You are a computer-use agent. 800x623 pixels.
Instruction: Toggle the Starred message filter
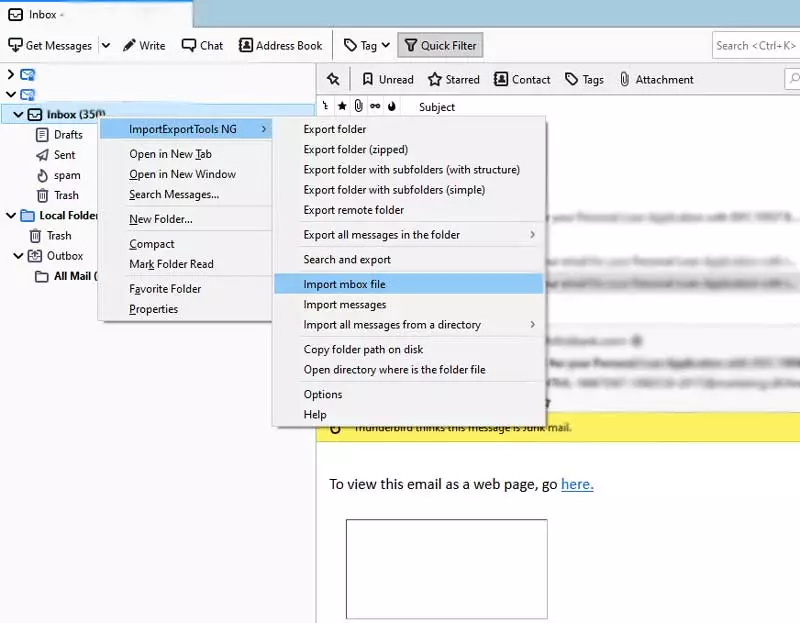tap(453, 79)
